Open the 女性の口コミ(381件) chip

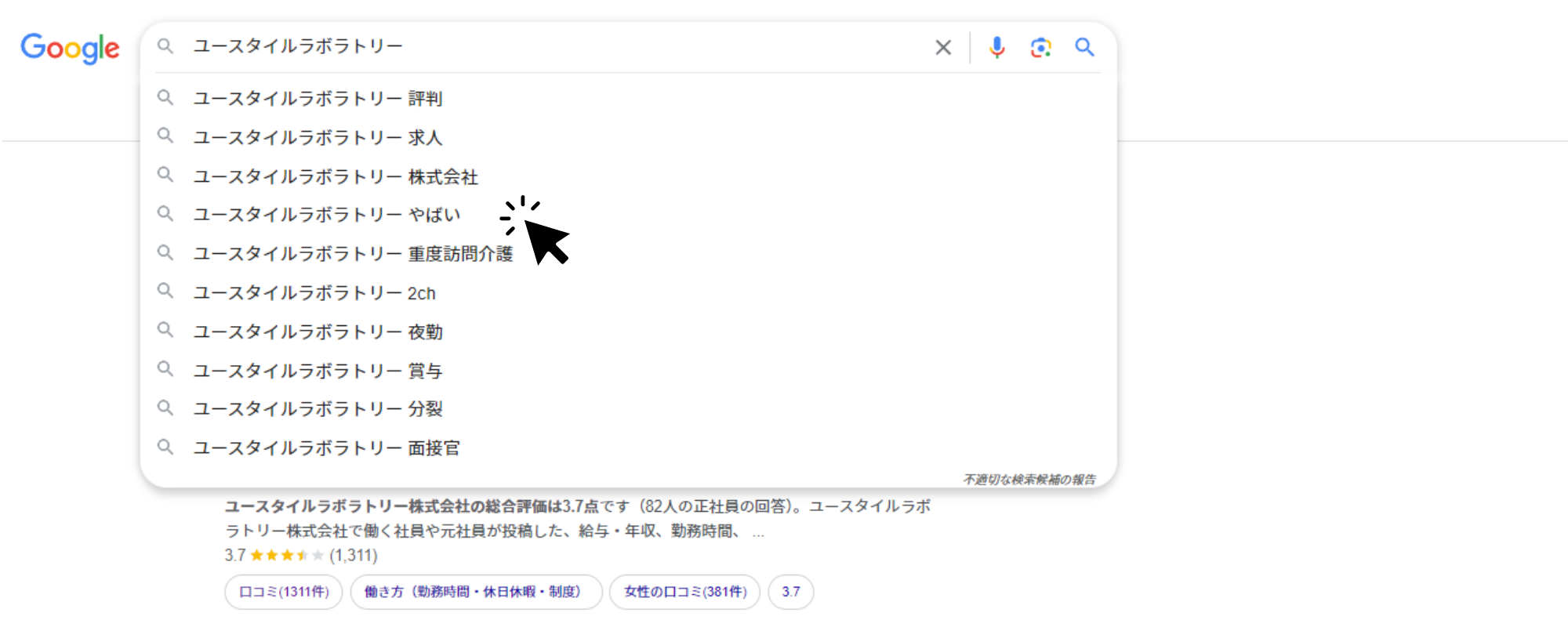tap(685, 592)
